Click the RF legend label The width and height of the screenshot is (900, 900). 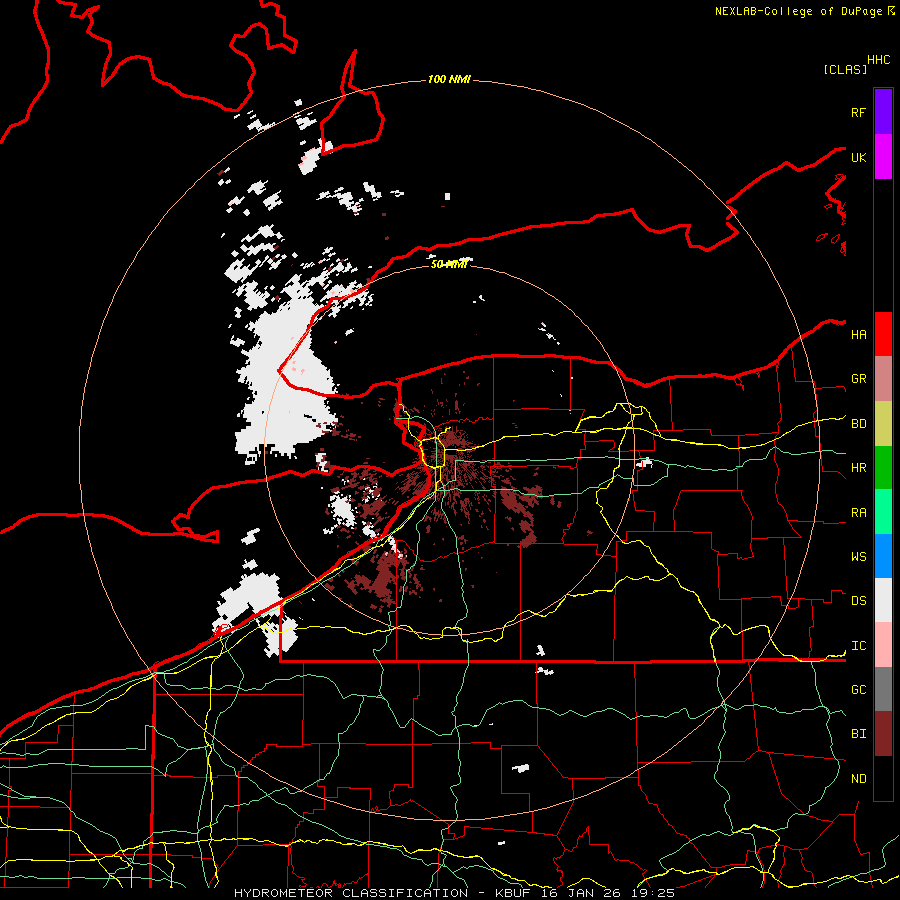(x=858, y=112)
